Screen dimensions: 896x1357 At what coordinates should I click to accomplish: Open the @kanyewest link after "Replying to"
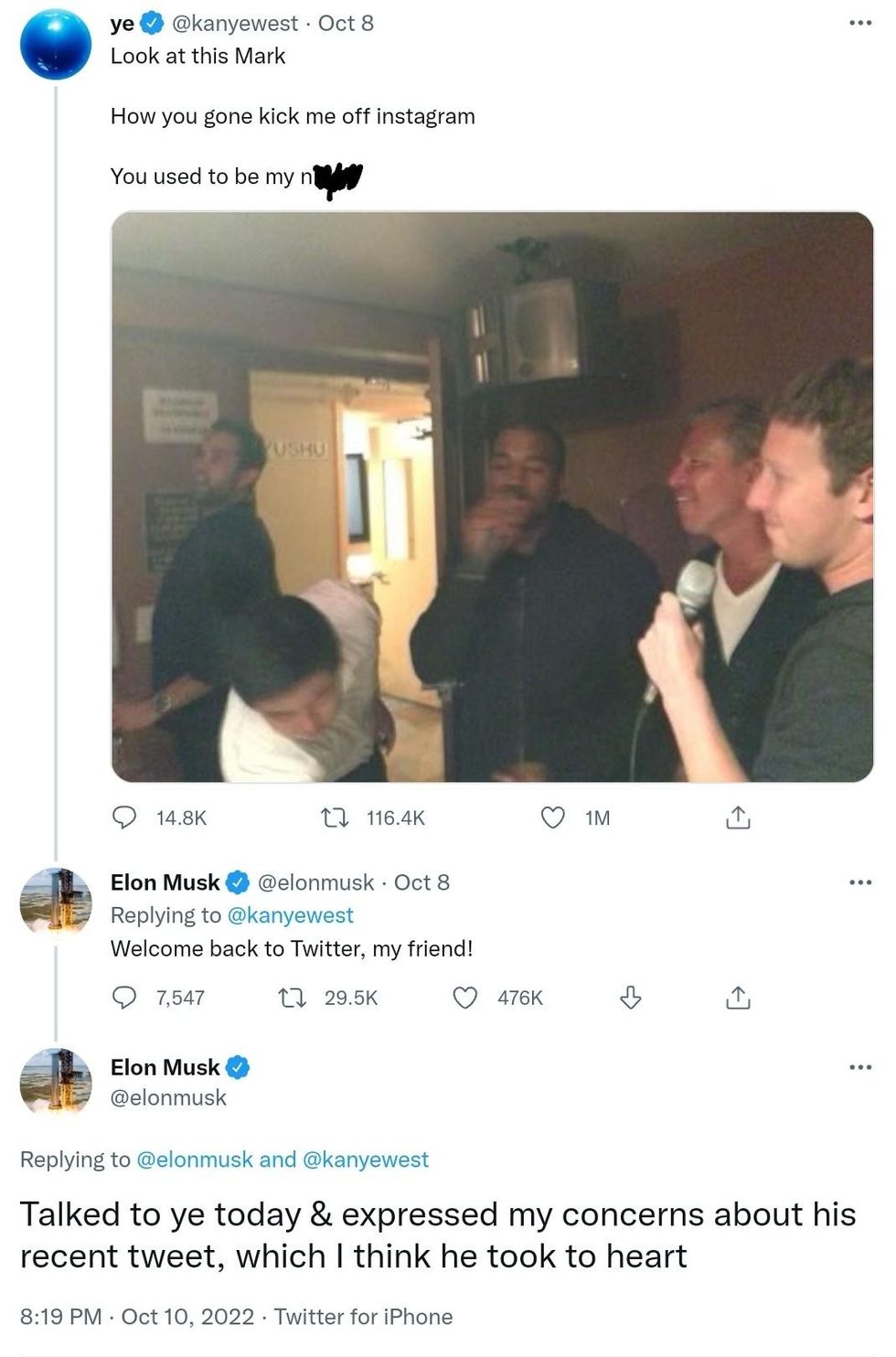290,915
